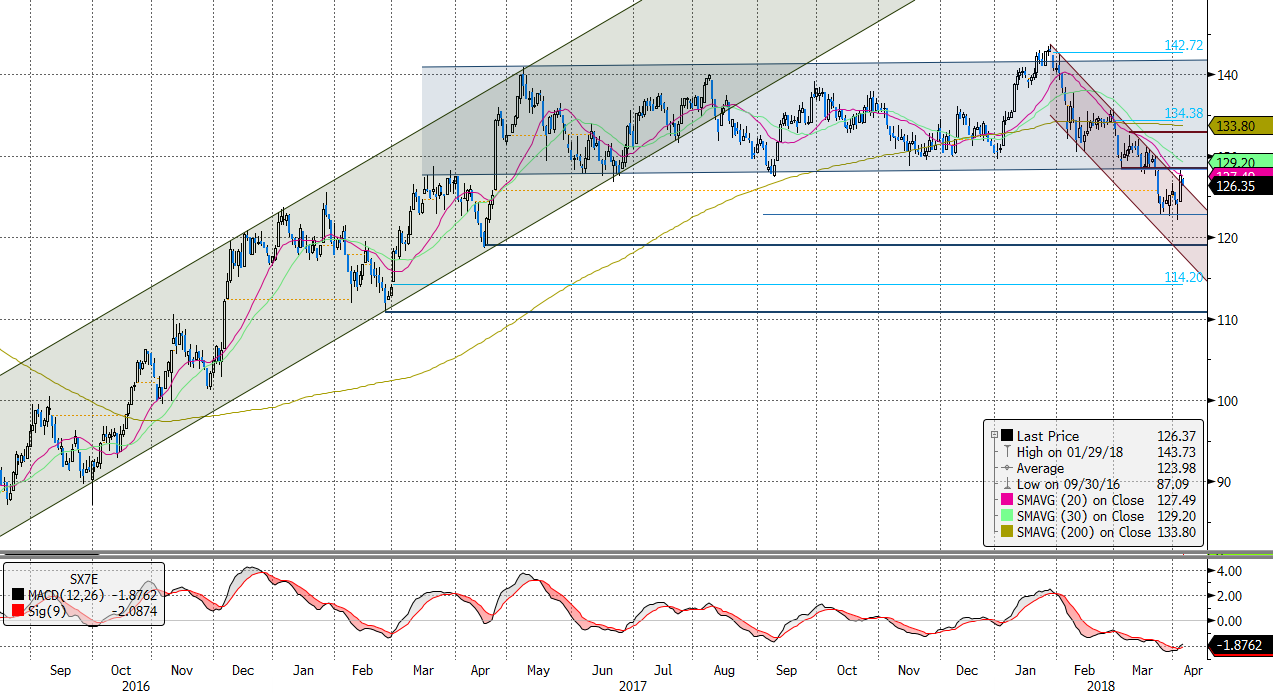Select the 'Average' legend row label

[x=1041, y=468]
